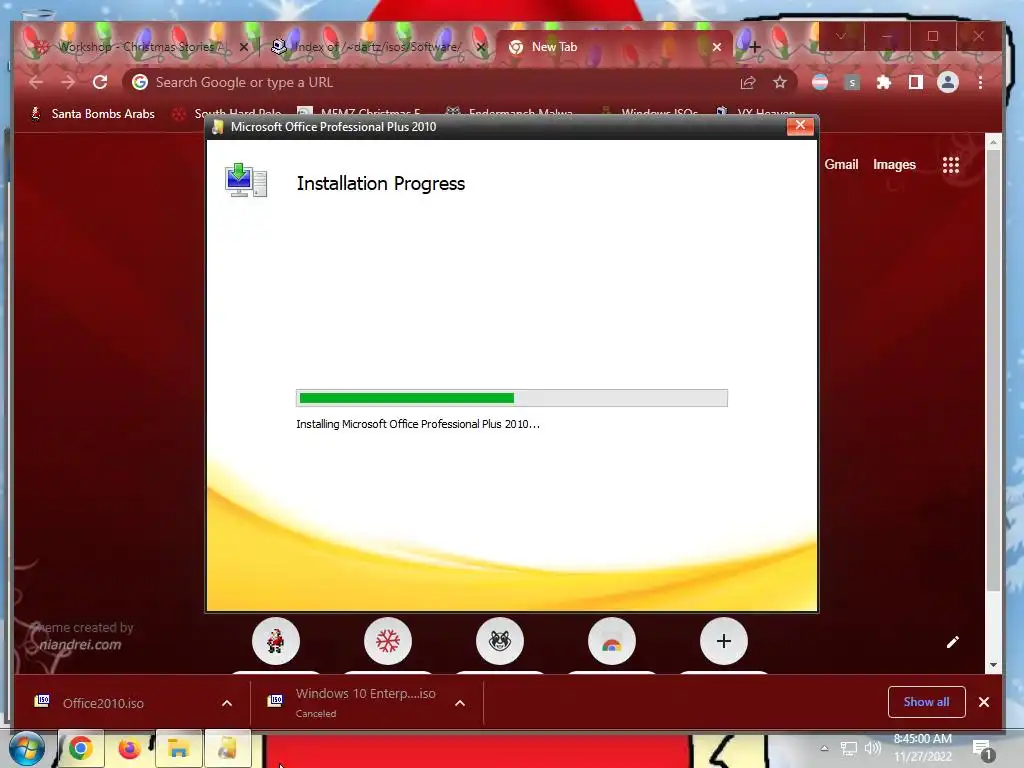Image resolution: width=1024 pixels, height=768 pixels.
Task: Open the taskbar clock and date
Action: [x=923, y=748]
